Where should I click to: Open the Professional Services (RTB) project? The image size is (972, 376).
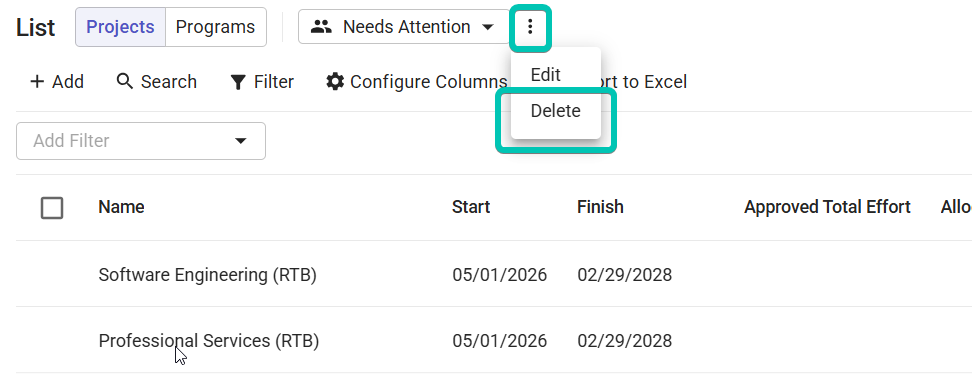point(209,341)
